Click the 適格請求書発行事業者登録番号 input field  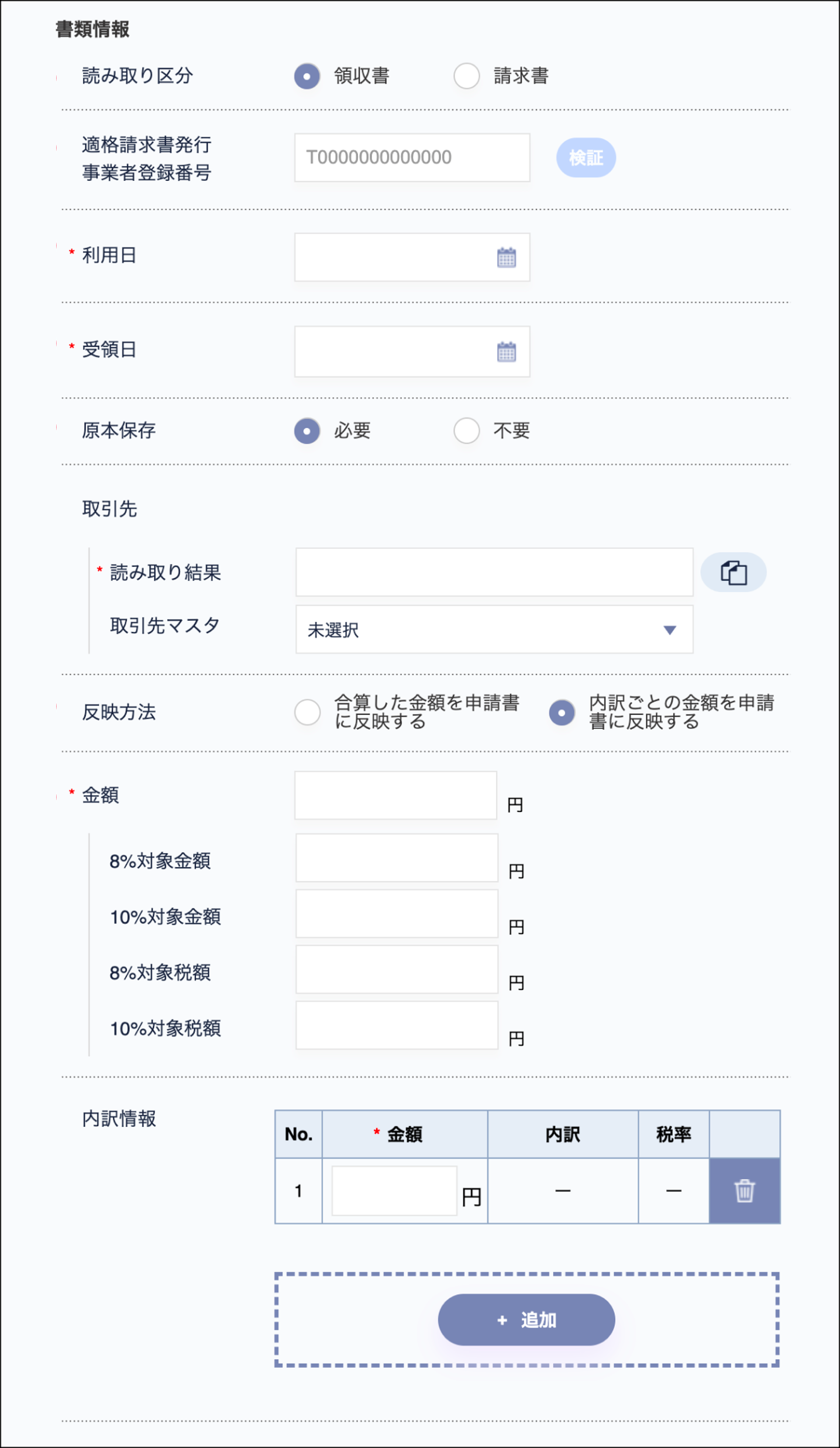click(x=412, y=157)
